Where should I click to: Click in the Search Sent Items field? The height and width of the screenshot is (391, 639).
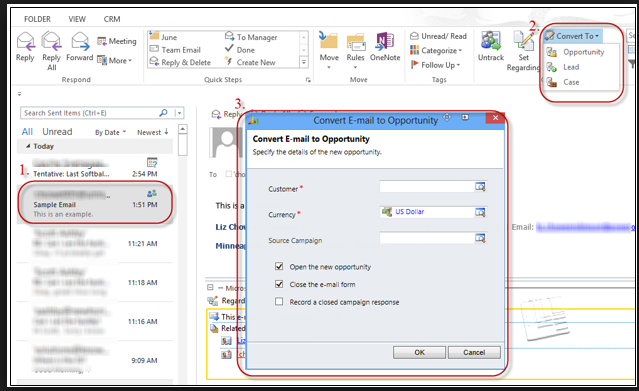pyautogui.click(x=90, y=113)
